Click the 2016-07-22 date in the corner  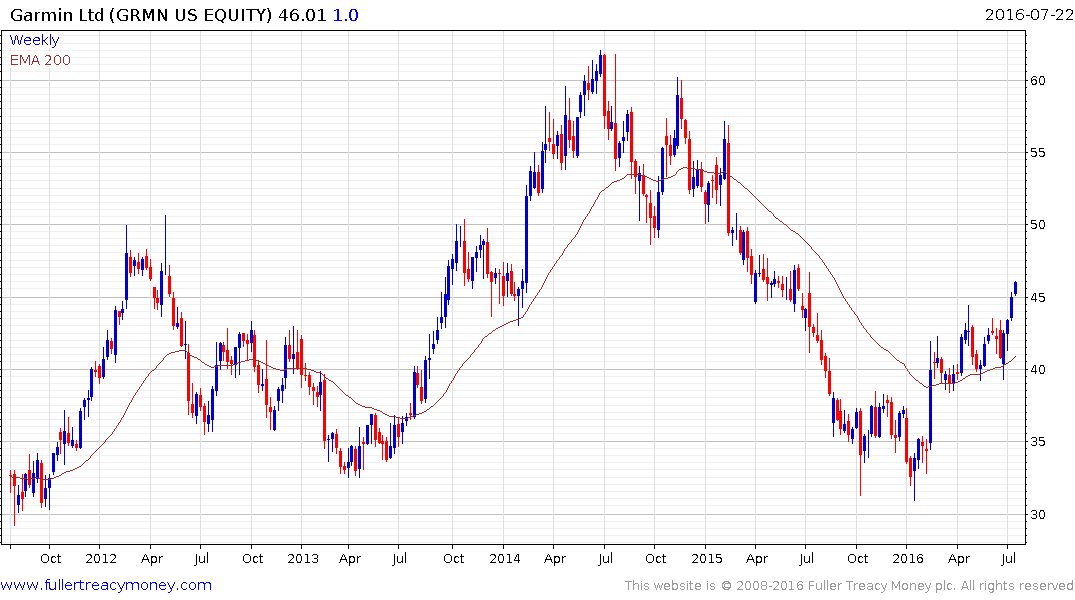(x=1027, y=15)
